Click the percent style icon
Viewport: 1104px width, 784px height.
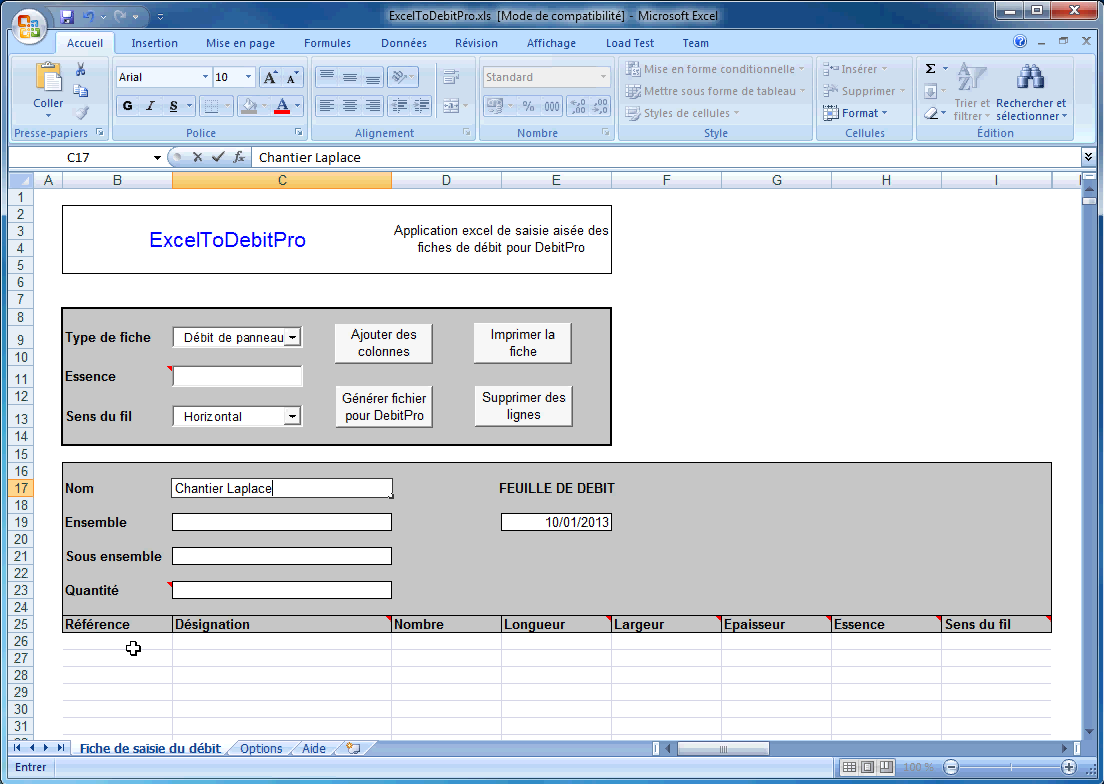(528, 106)
